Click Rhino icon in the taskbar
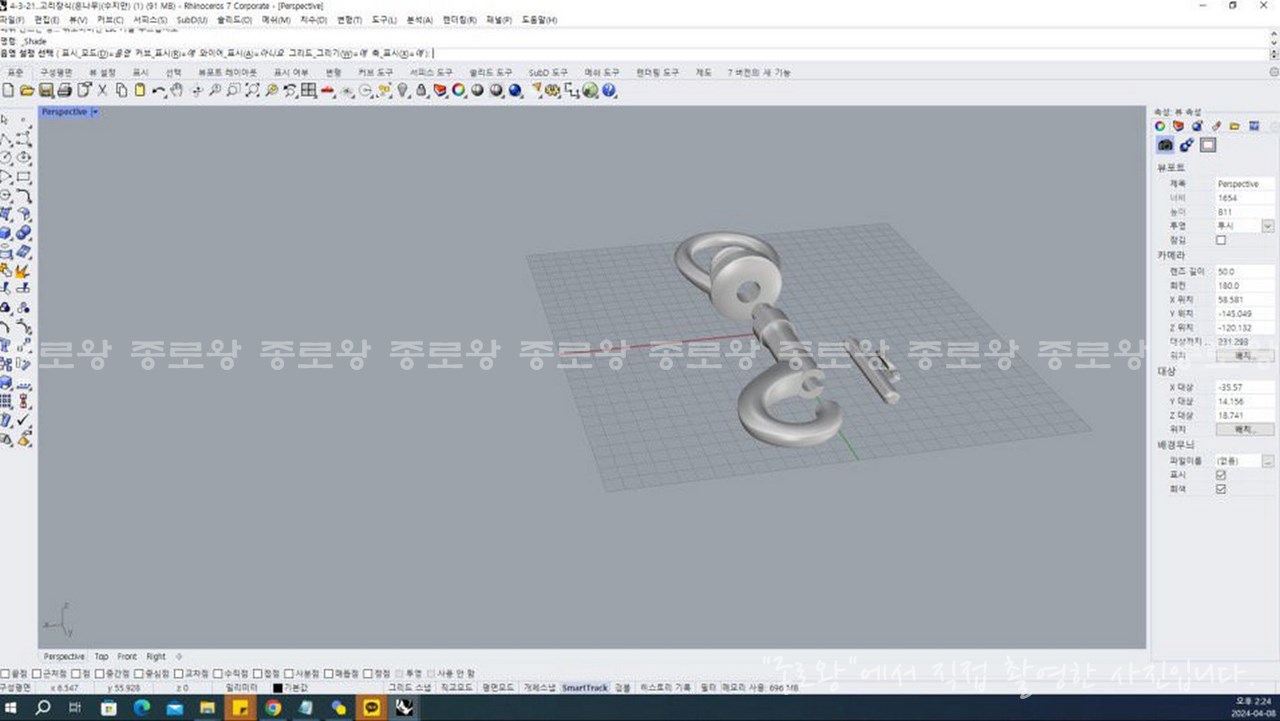This screenshot has width=1280, height=721. coord(404,708)
